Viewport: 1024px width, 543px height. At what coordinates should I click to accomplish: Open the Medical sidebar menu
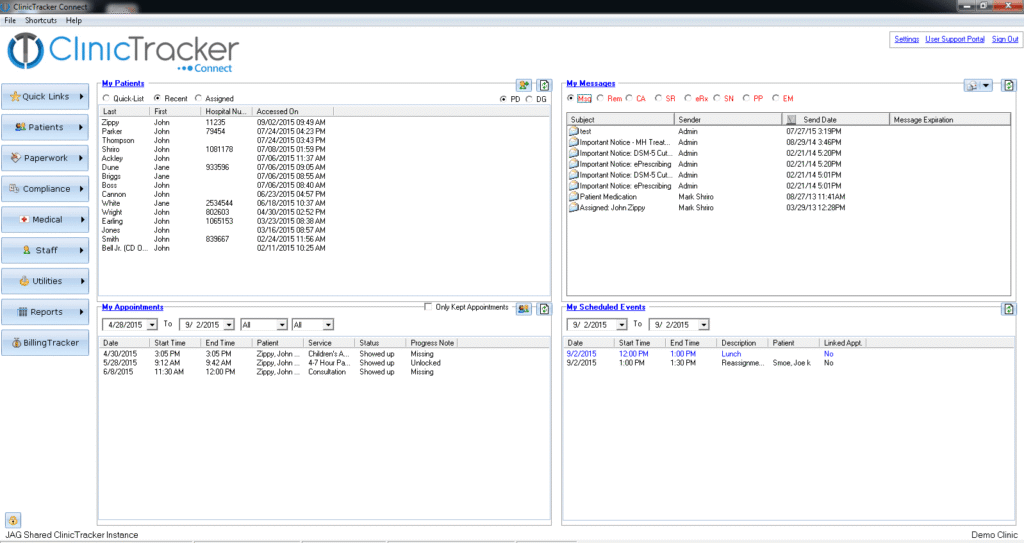(45, 220)
